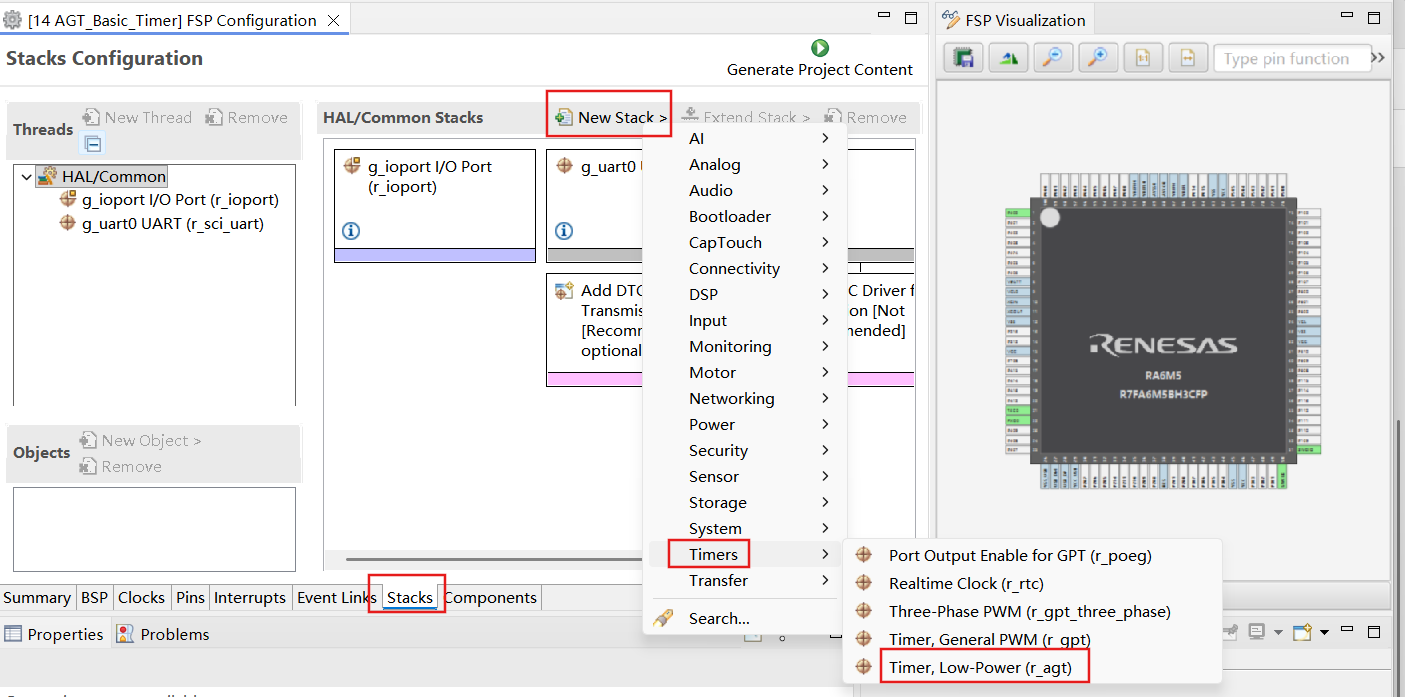
Task: Click the FSP Visualization glasses tab icon
Action: (x=949, y=20)
